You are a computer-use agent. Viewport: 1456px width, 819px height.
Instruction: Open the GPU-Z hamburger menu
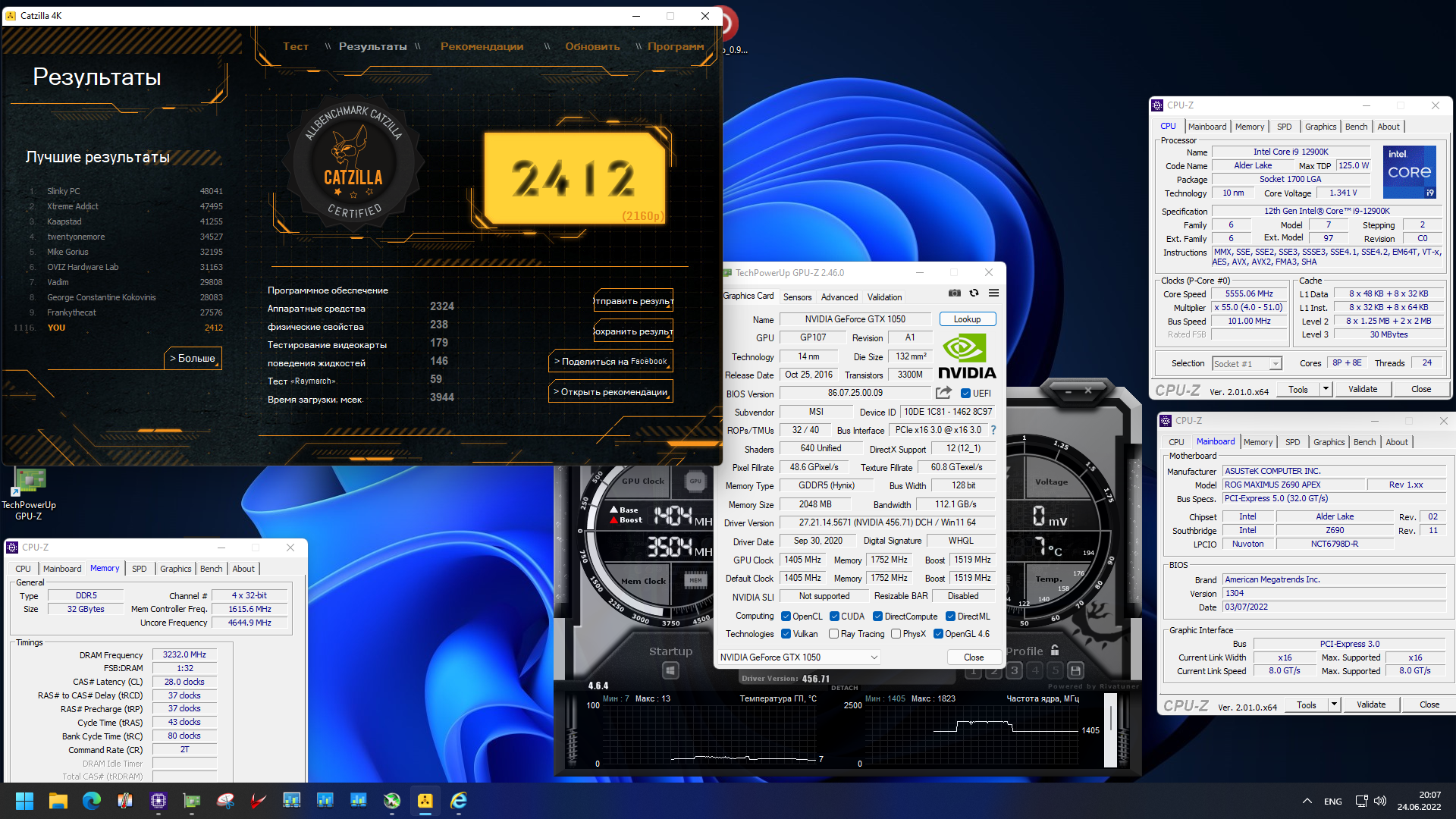(993, 293)
